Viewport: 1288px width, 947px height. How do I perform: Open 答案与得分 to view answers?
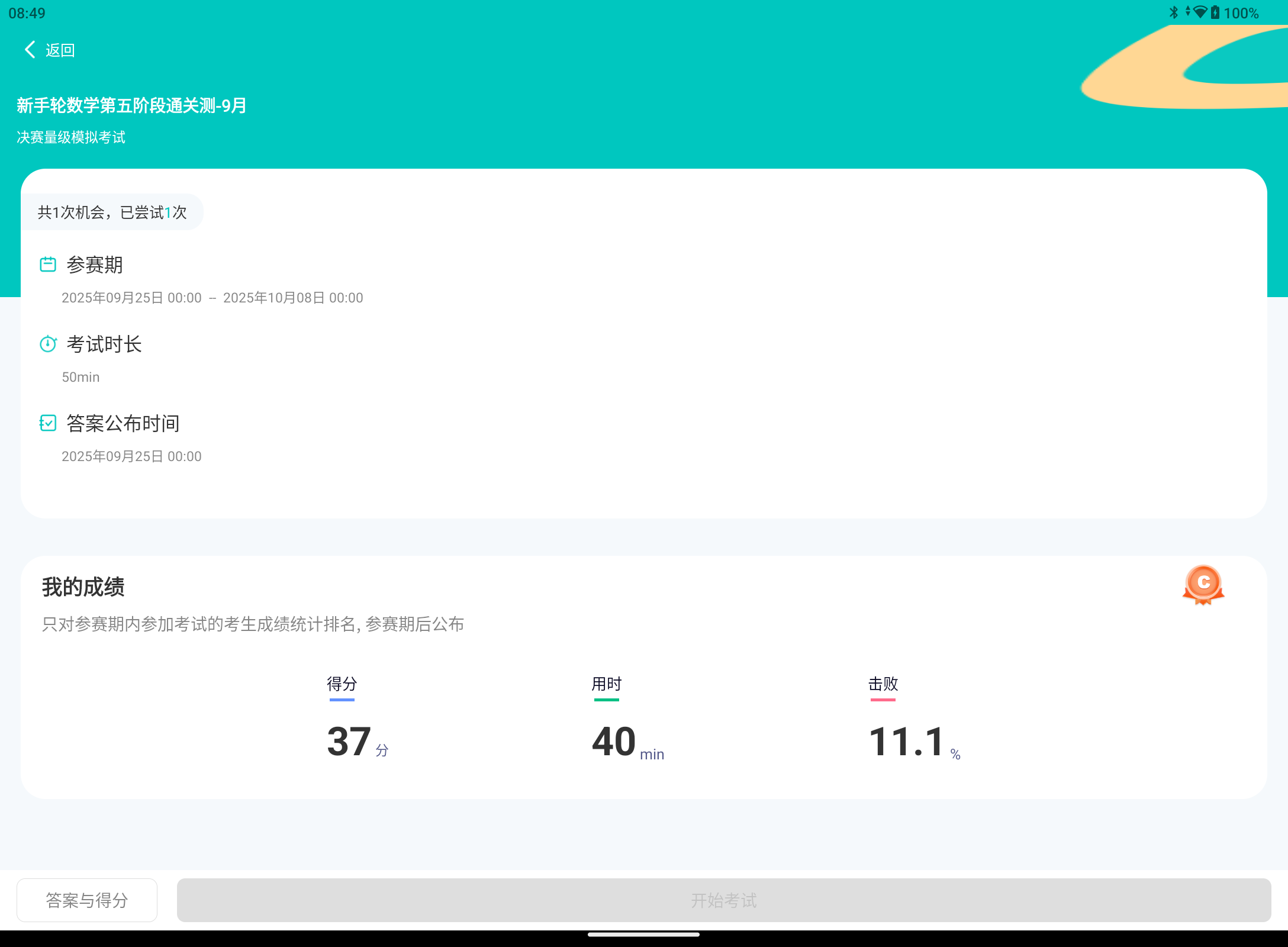tap(86, 900)
